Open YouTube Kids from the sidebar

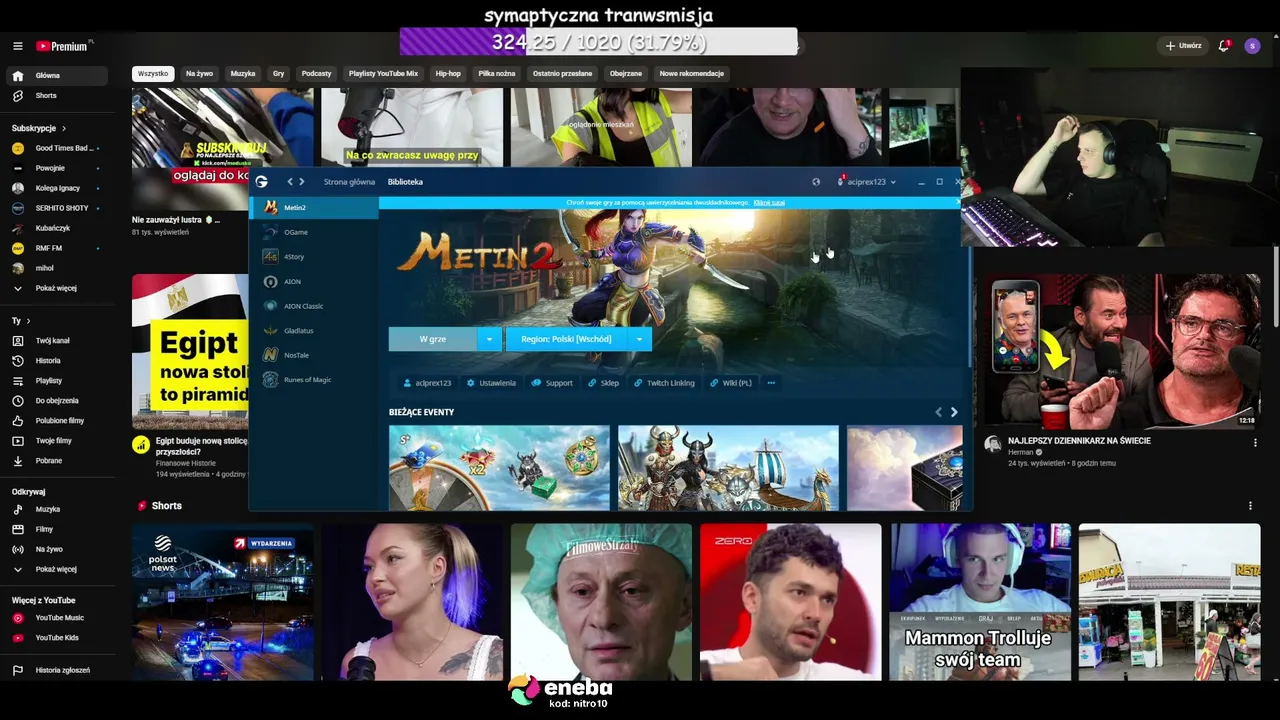(x=57, y=638)
